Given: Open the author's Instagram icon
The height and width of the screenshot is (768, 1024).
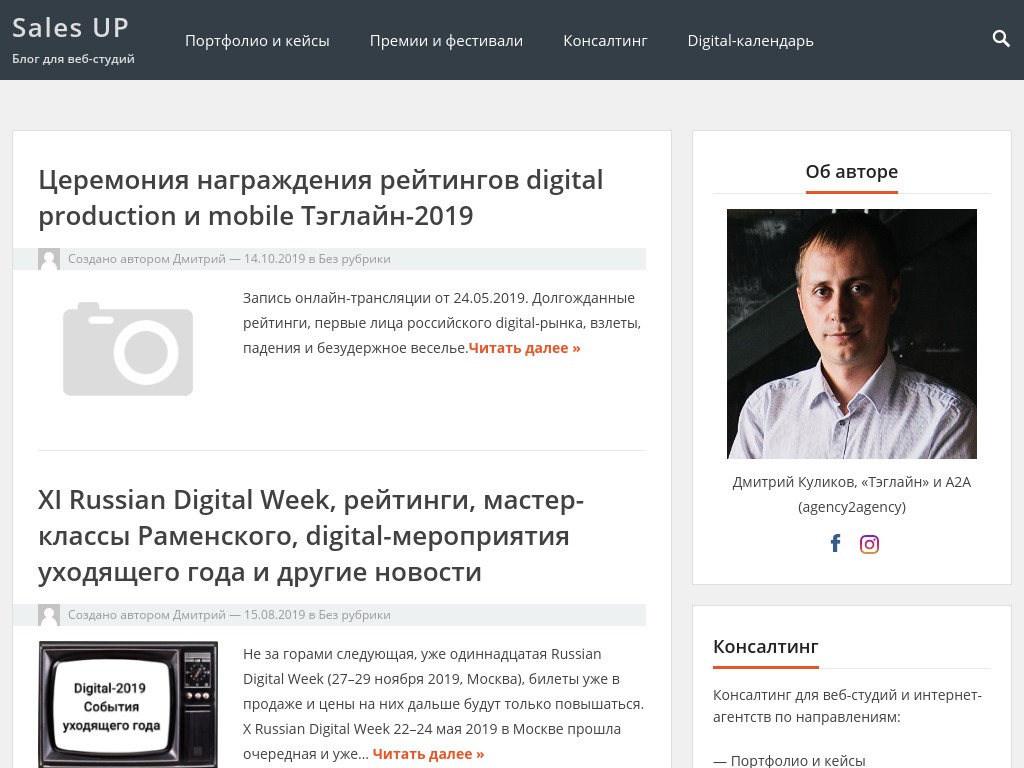Looking at the screenshot, I should pos(869,544).
